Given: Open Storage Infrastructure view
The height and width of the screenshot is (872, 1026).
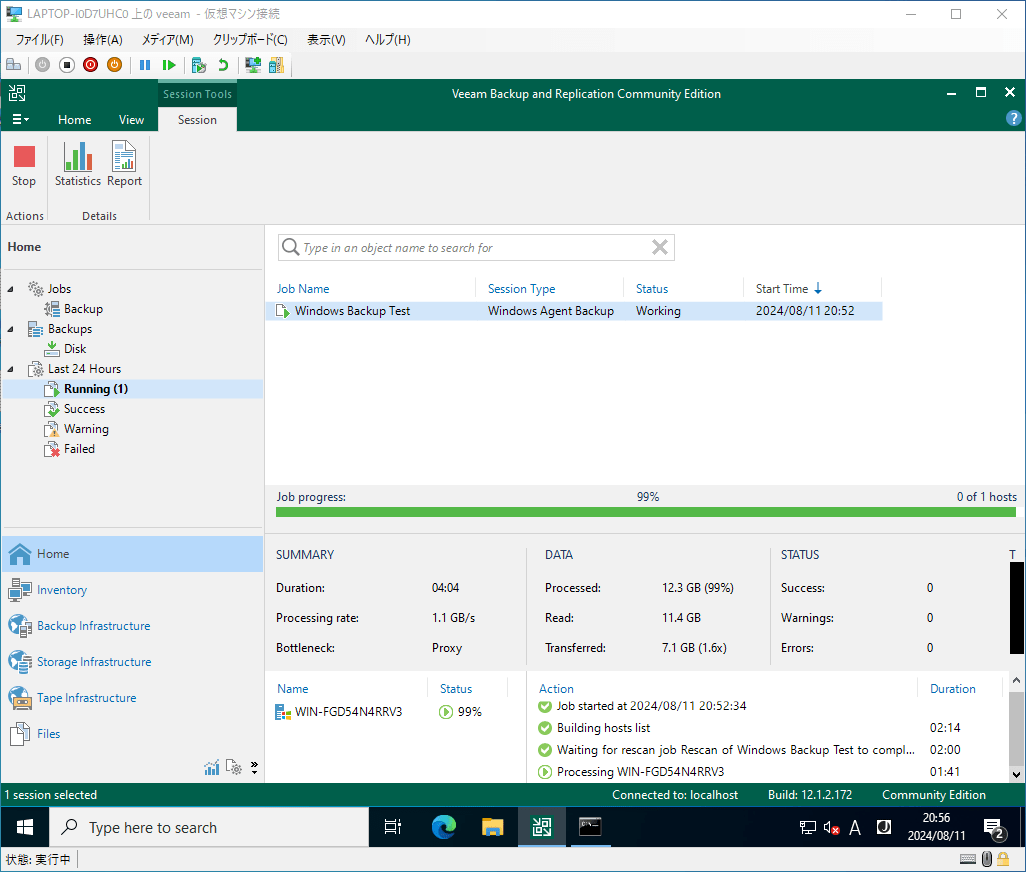Looking at the screenshot, I should click(x=132, y=662).
